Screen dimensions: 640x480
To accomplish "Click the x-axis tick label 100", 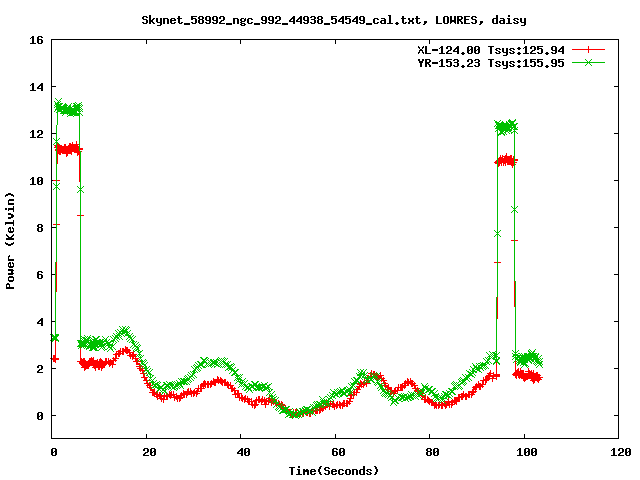I will click(527, 452).
